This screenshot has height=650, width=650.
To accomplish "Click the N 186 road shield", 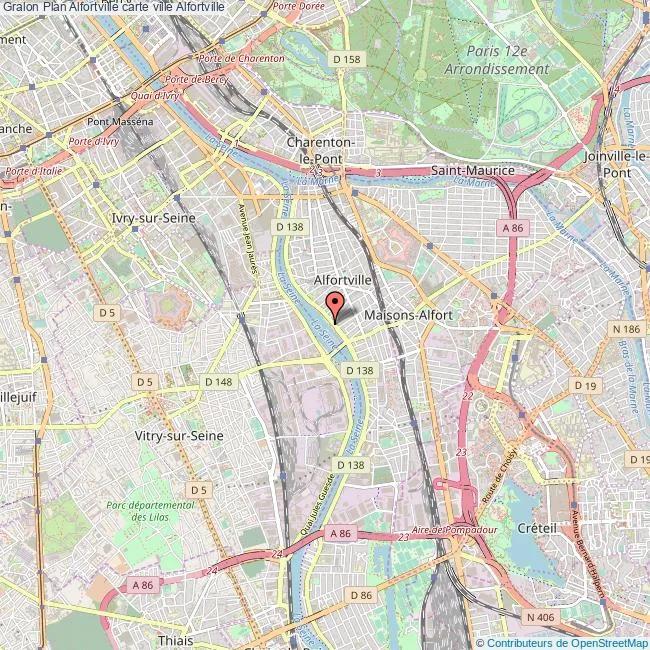I will (626, 329).
